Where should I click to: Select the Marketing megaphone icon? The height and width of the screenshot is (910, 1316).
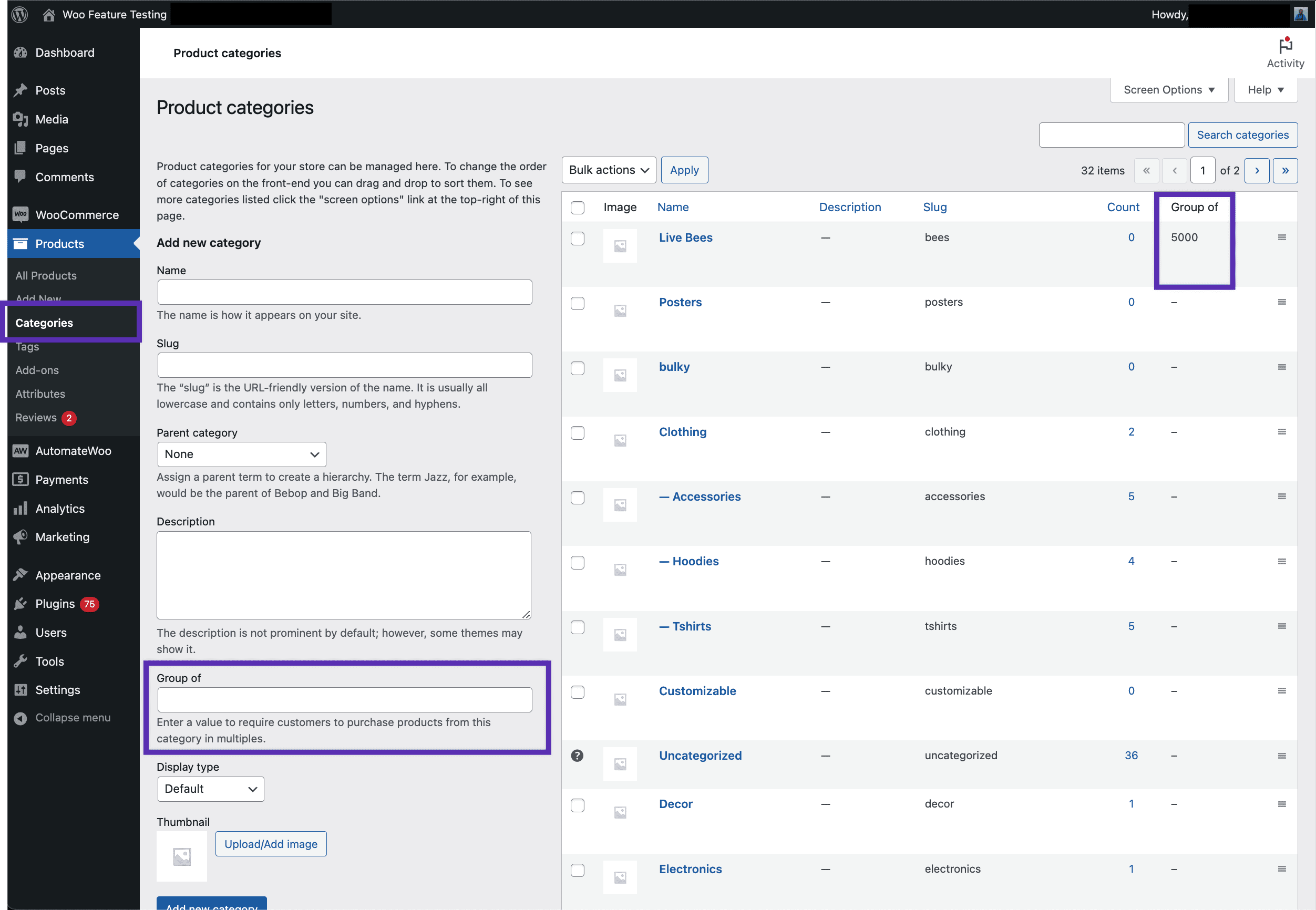tap(20, 536)
